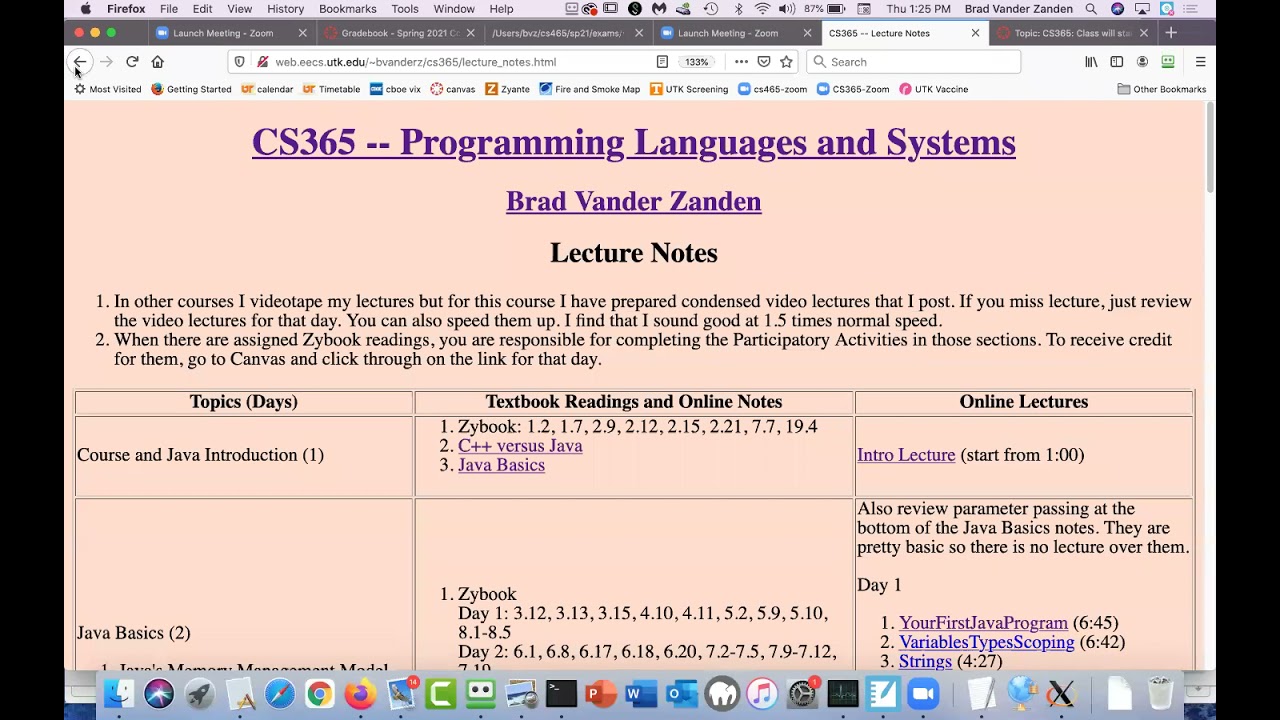Click the 133% zoom level indicator

[696, 62]
